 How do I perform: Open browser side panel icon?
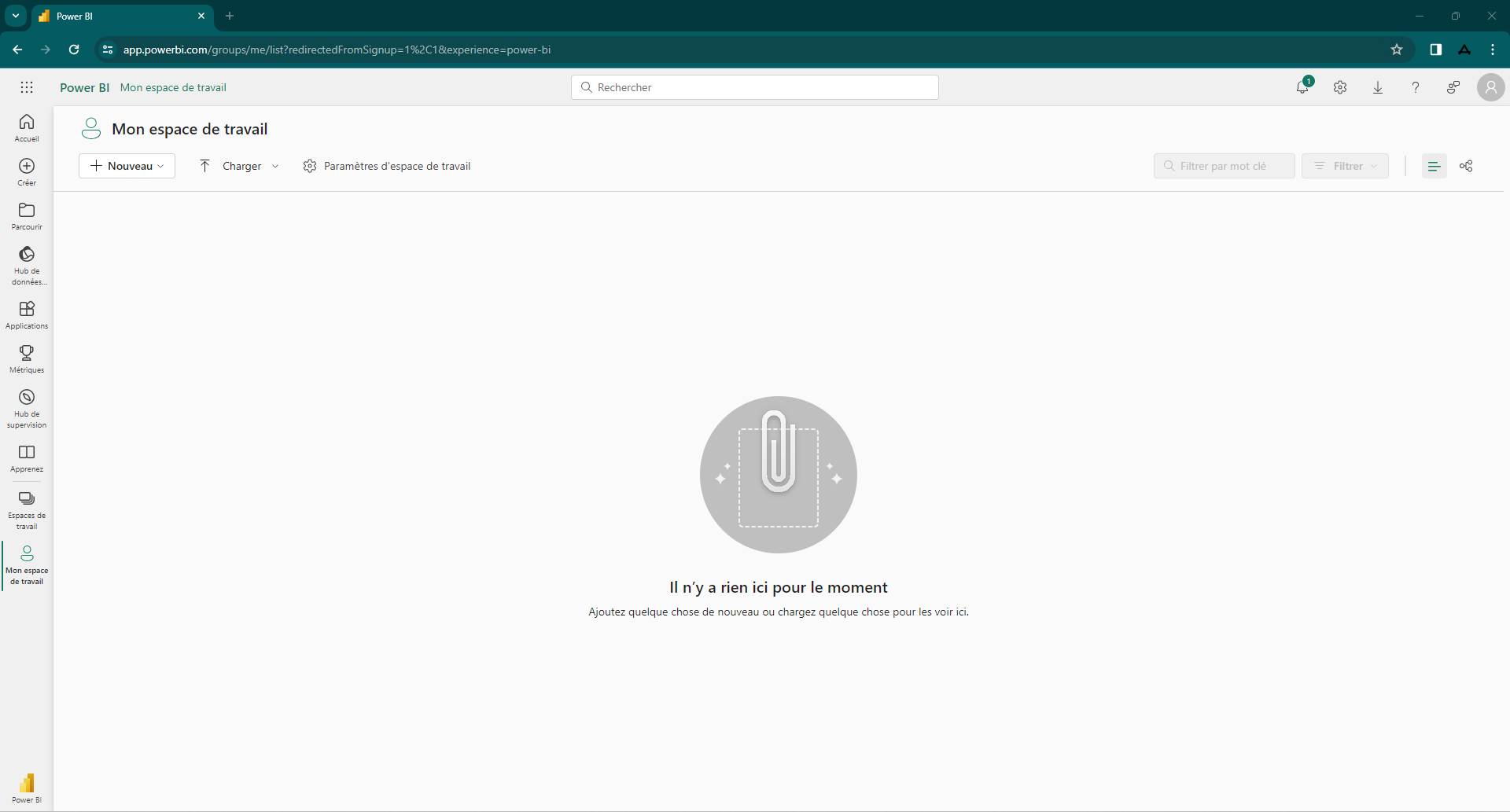[x=1436, y=50]
